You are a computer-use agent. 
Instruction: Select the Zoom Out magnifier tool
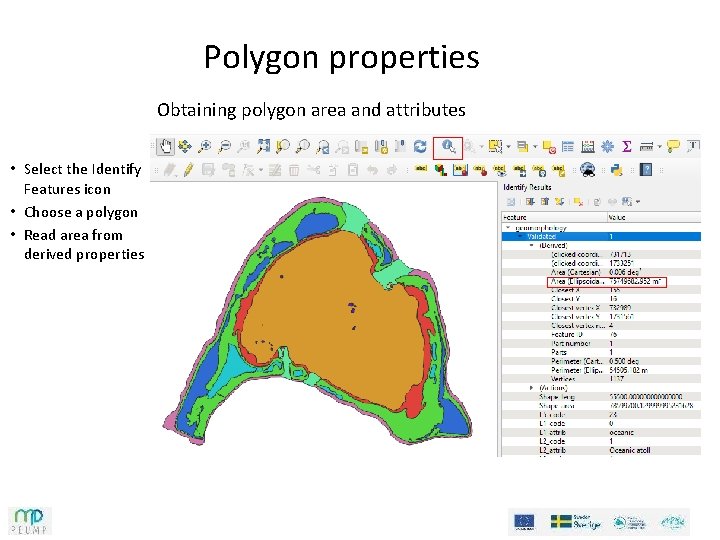click(225, 147)
